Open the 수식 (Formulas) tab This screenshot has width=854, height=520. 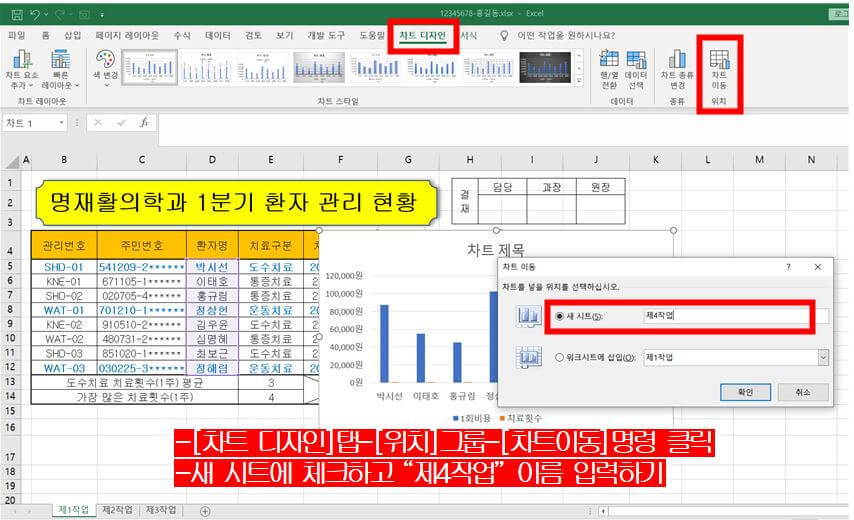click(182, 36)
